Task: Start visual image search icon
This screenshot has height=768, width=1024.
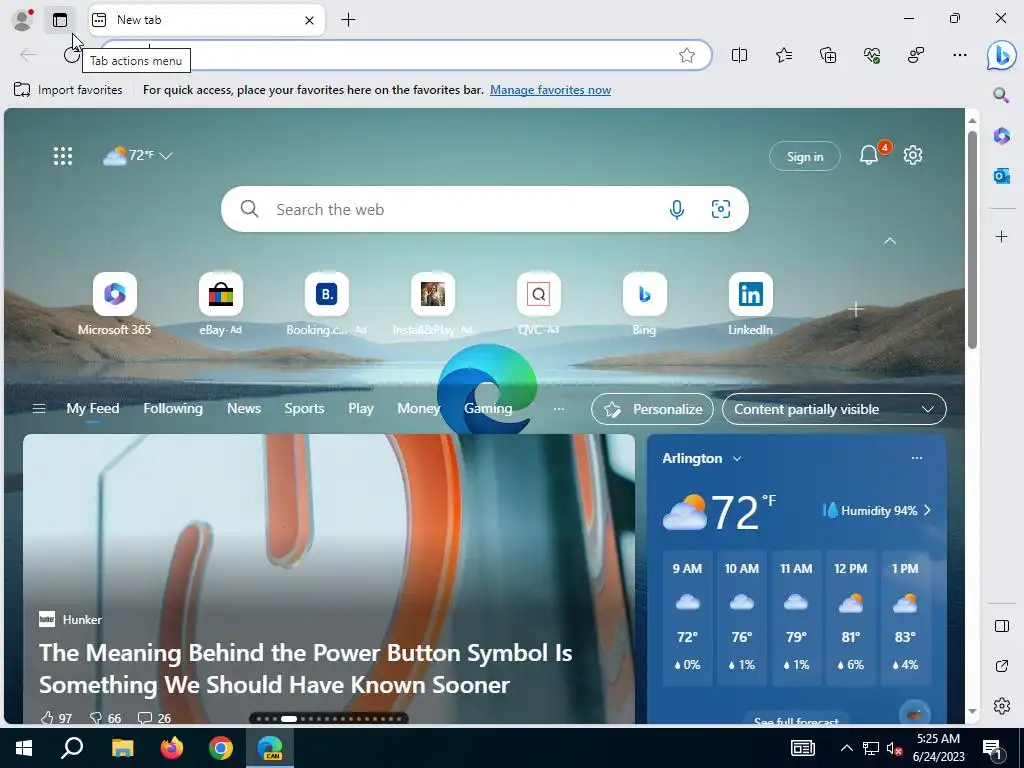Action: (x=720, y=209)
